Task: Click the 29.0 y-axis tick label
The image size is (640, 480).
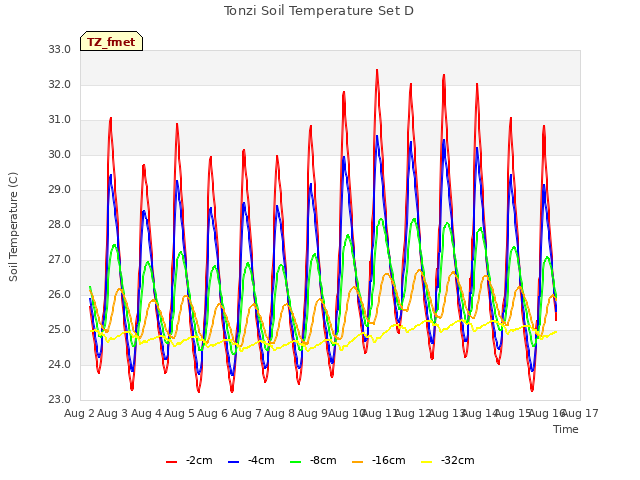Action: 60,189
